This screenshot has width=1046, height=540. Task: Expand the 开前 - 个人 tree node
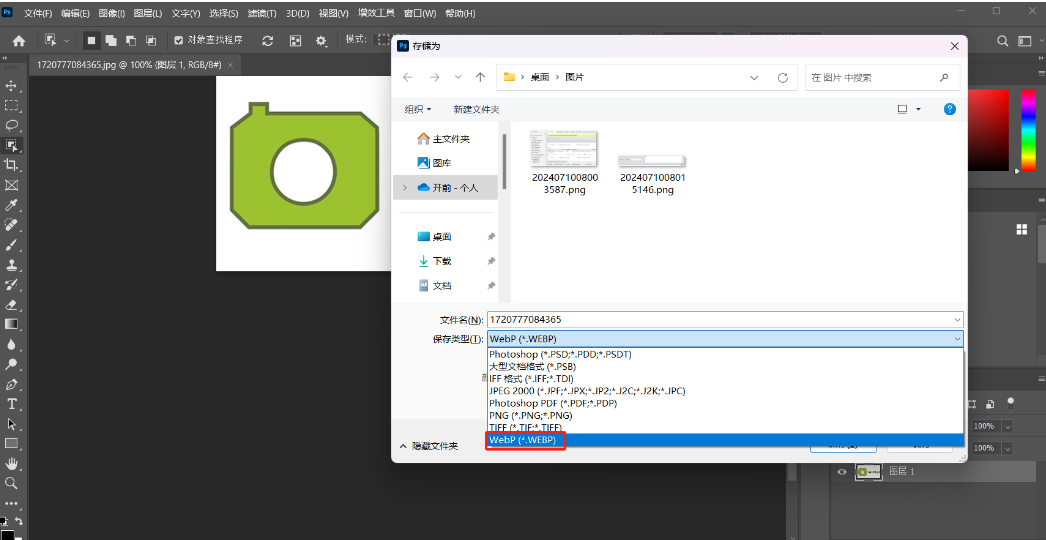(404, 187)
